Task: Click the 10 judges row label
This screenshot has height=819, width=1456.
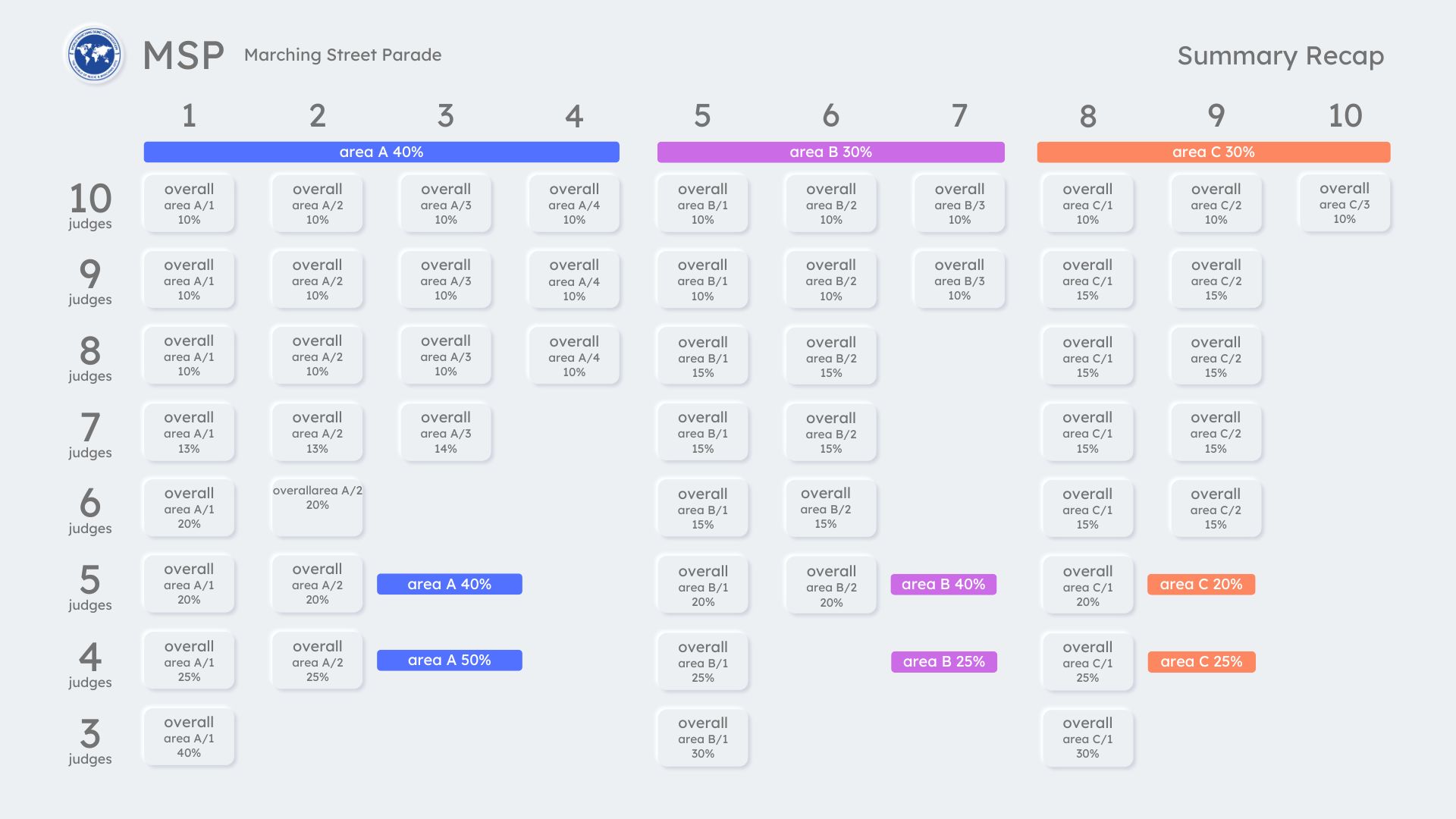Action: pyautogui.click(x=90, y=205)
